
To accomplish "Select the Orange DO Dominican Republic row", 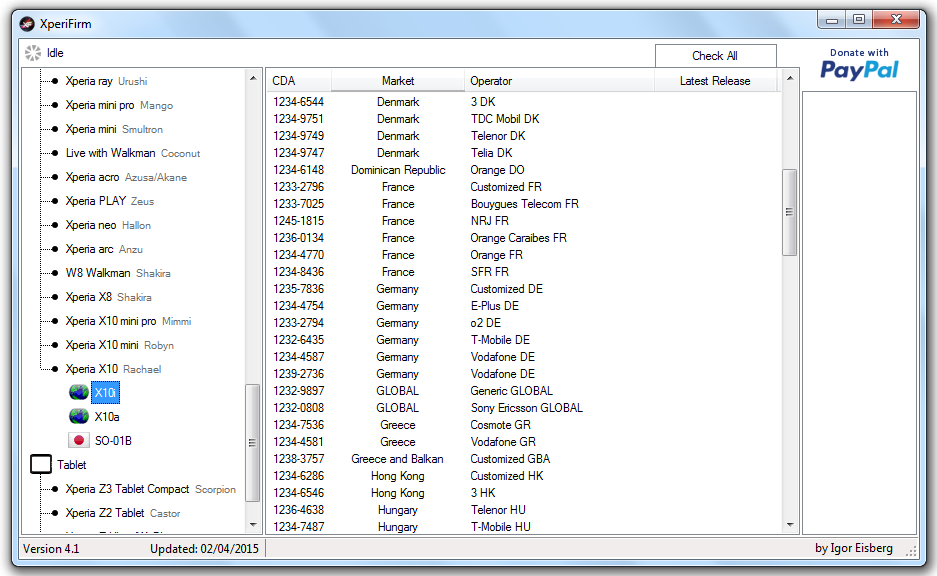I will pos(523,170).
